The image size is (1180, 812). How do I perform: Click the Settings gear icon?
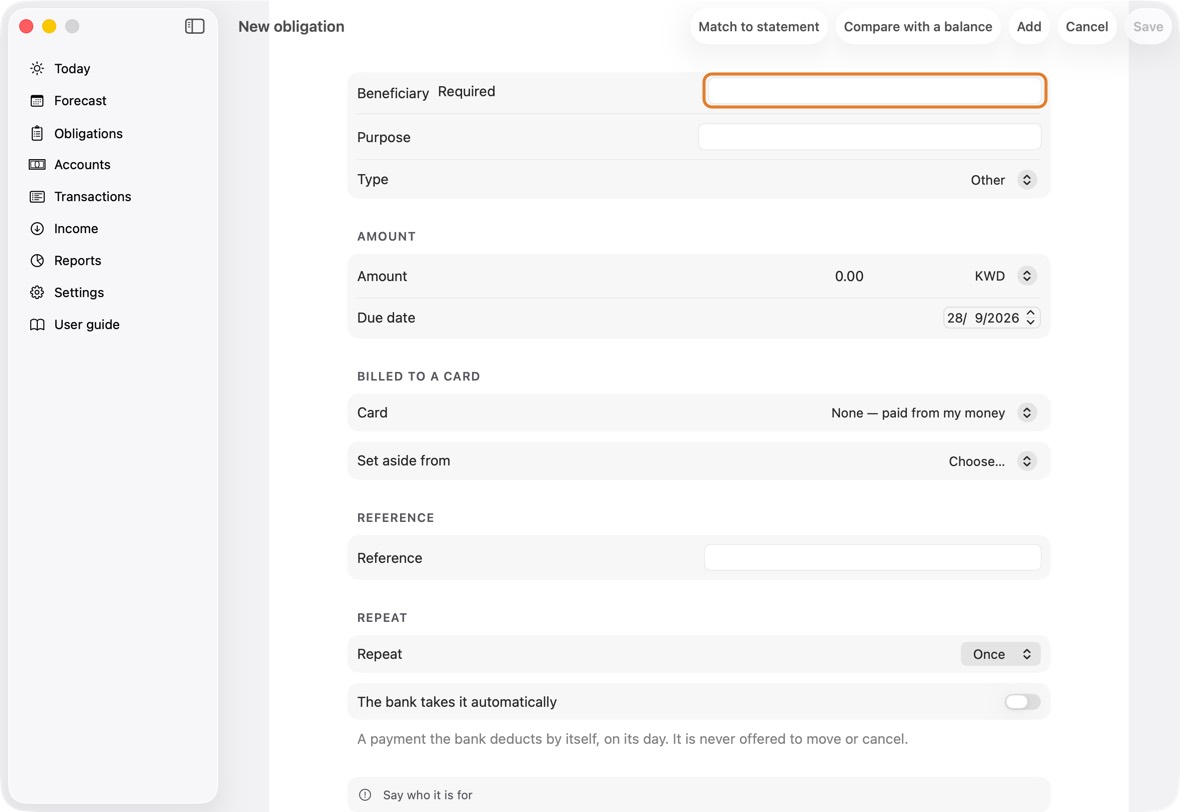point(37,293)
